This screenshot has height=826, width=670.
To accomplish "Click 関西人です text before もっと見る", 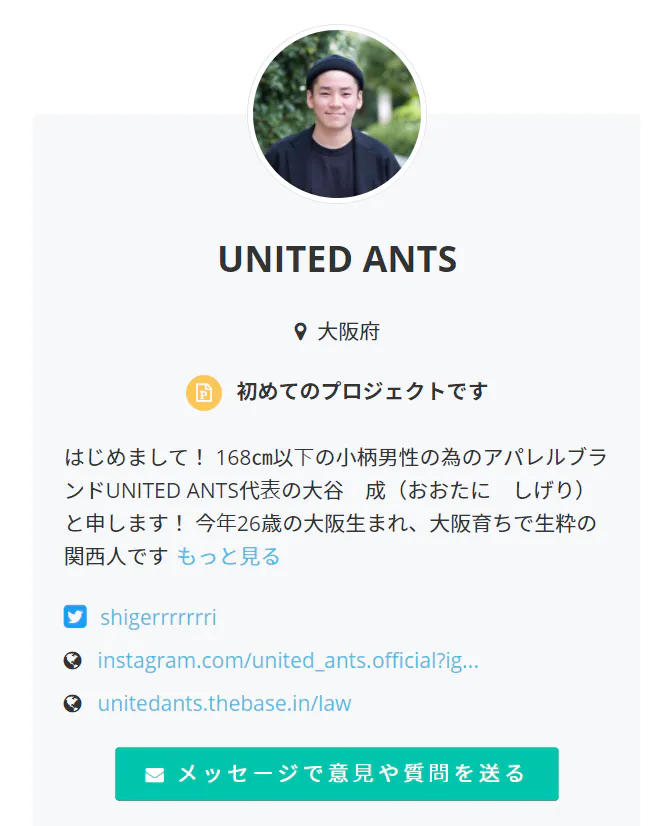I will [116, 556].
